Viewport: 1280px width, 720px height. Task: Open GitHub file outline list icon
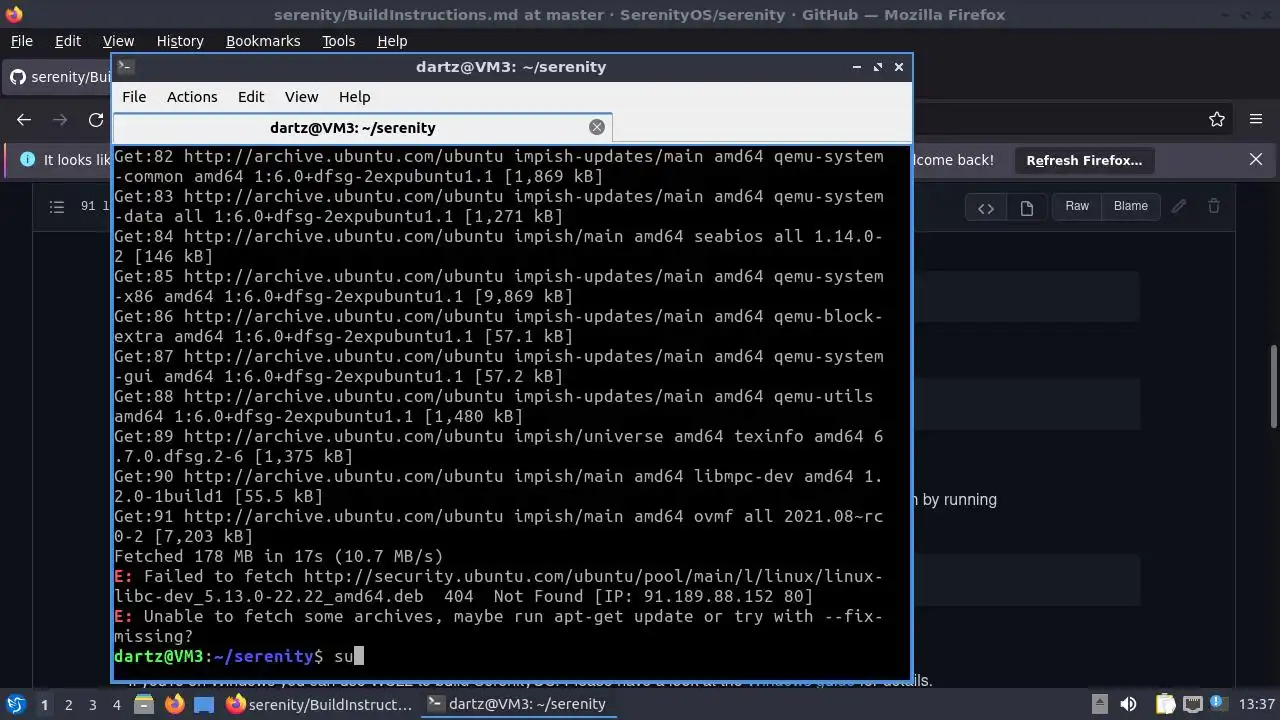pos(57,206)
